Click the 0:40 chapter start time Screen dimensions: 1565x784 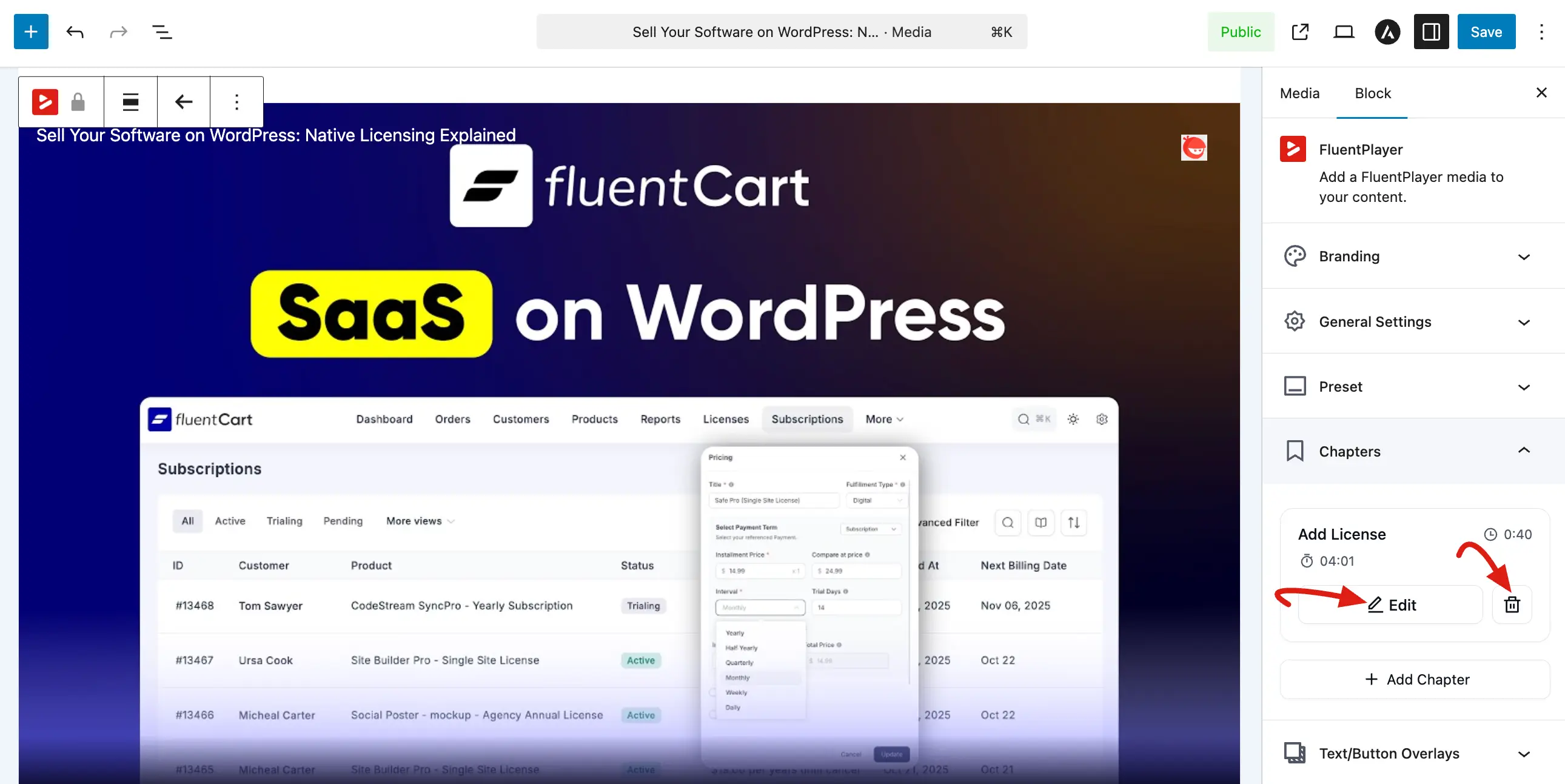point(1508,534)
